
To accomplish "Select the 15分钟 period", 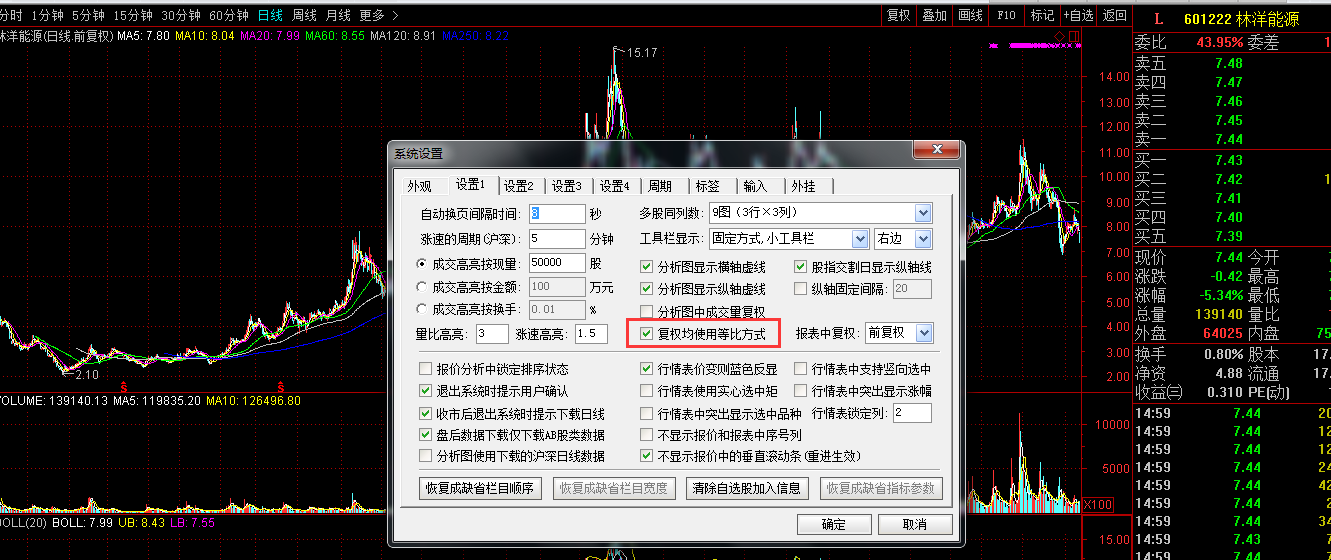I will [x=132, y=15].
